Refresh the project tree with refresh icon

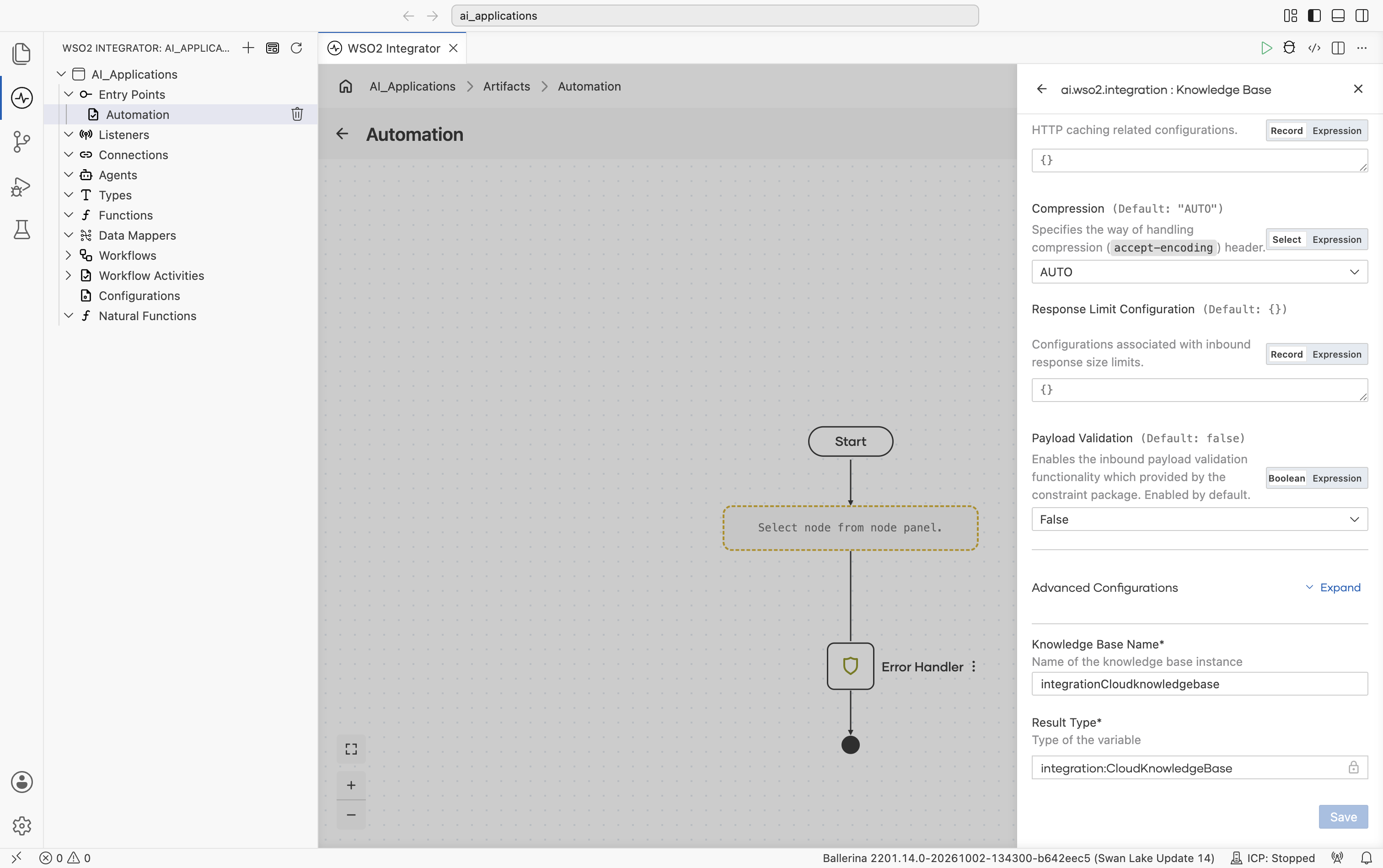296,48
